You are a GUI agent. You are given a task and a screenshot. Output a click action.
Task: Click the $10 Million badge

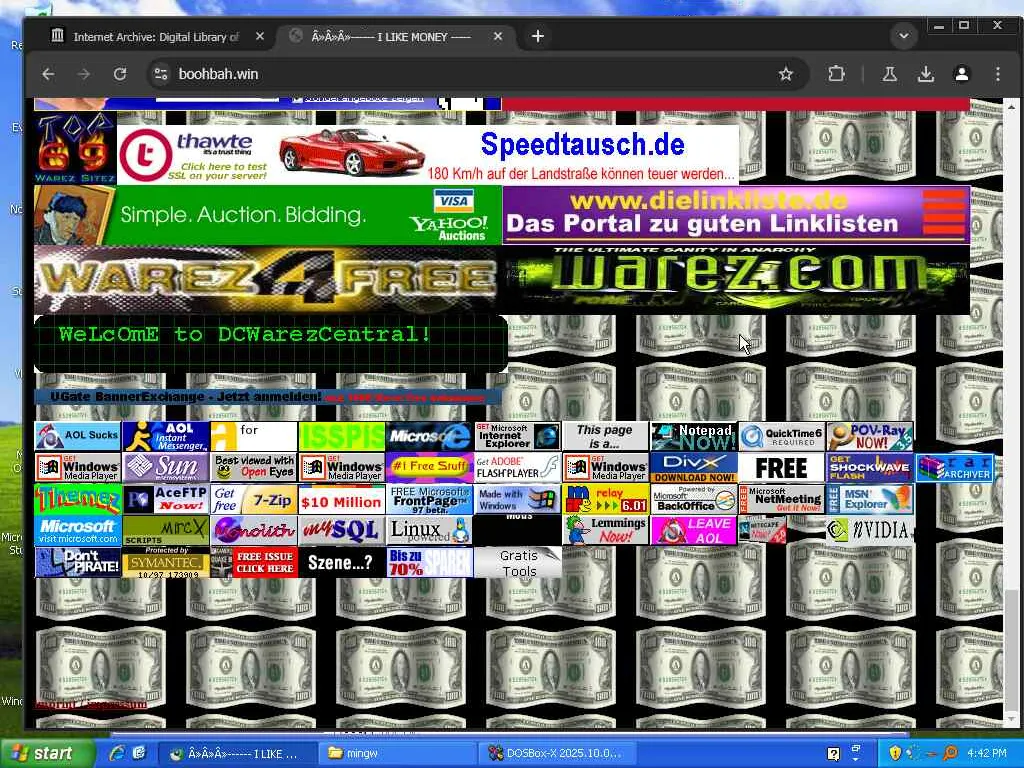(x=342, y=499)
